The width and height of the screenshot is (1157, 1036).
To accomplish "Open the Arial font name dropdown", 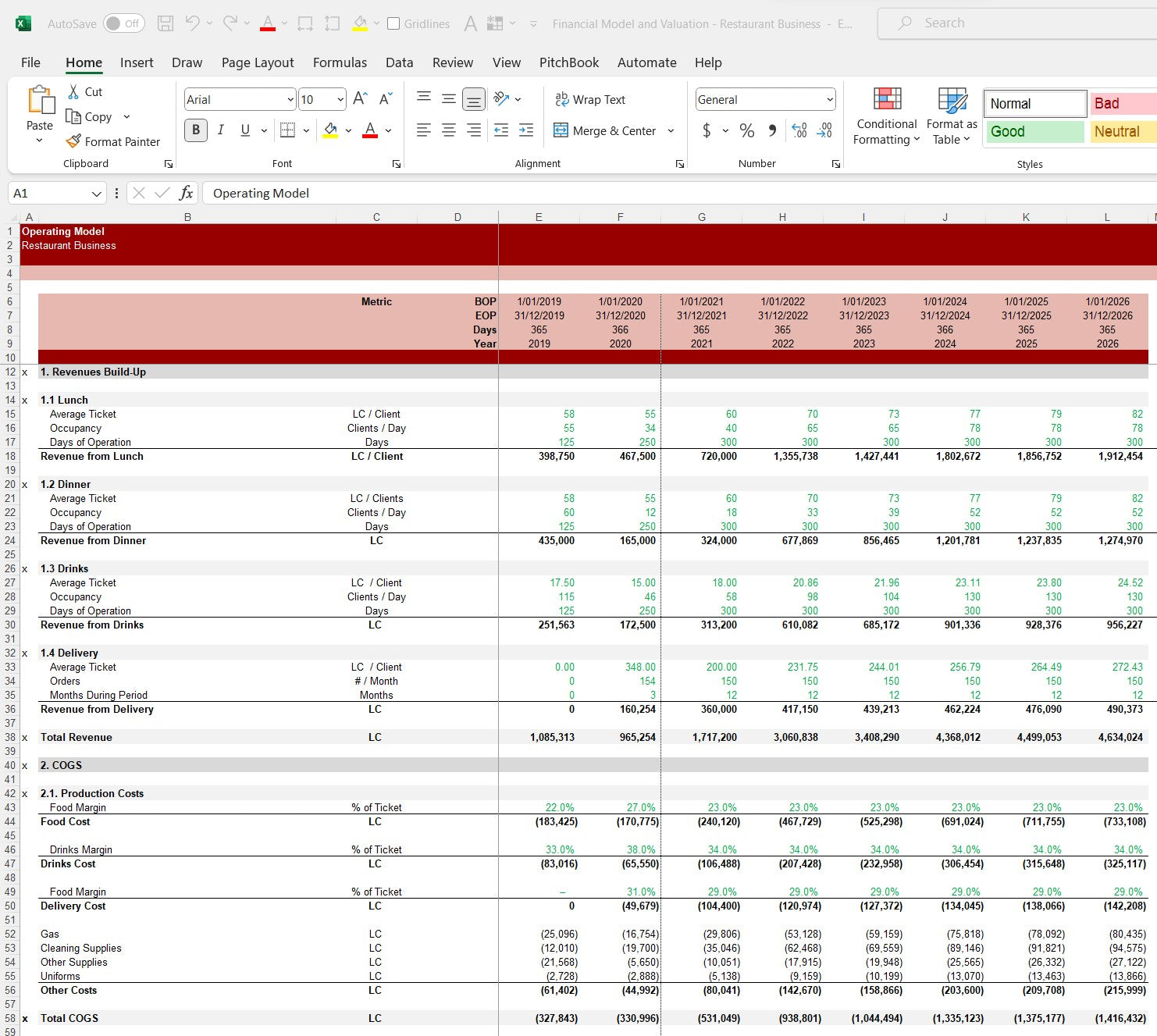I will coord(290,99).
